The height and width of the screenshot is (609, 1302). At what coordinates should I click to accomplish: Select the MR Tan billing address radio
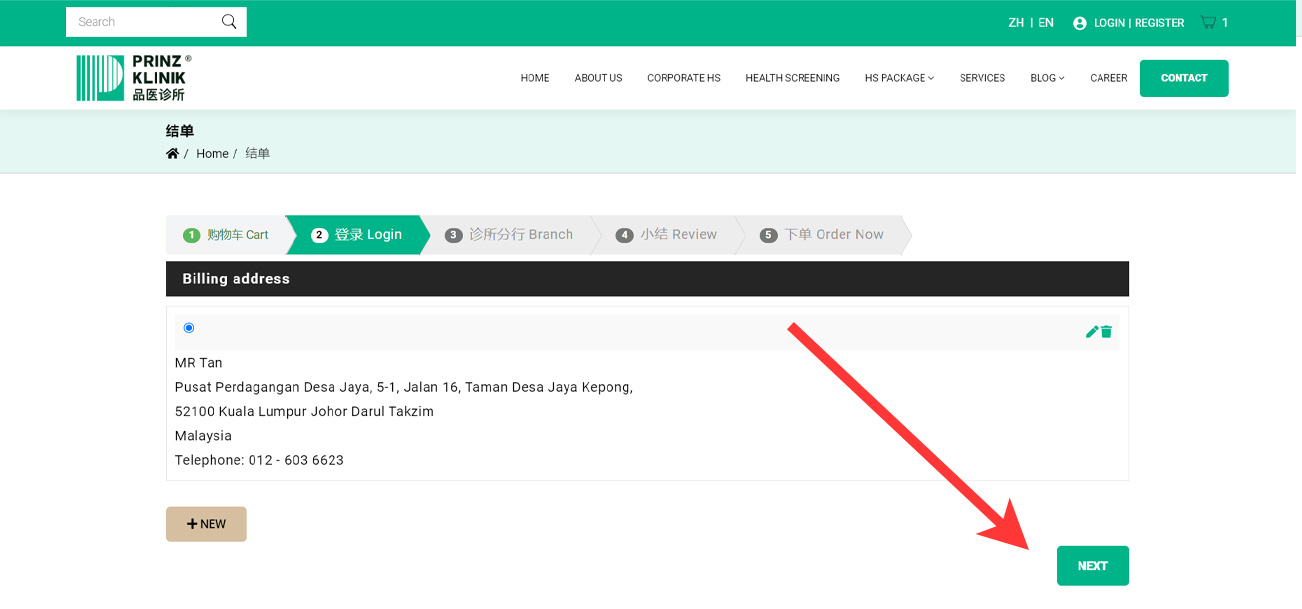189,328
